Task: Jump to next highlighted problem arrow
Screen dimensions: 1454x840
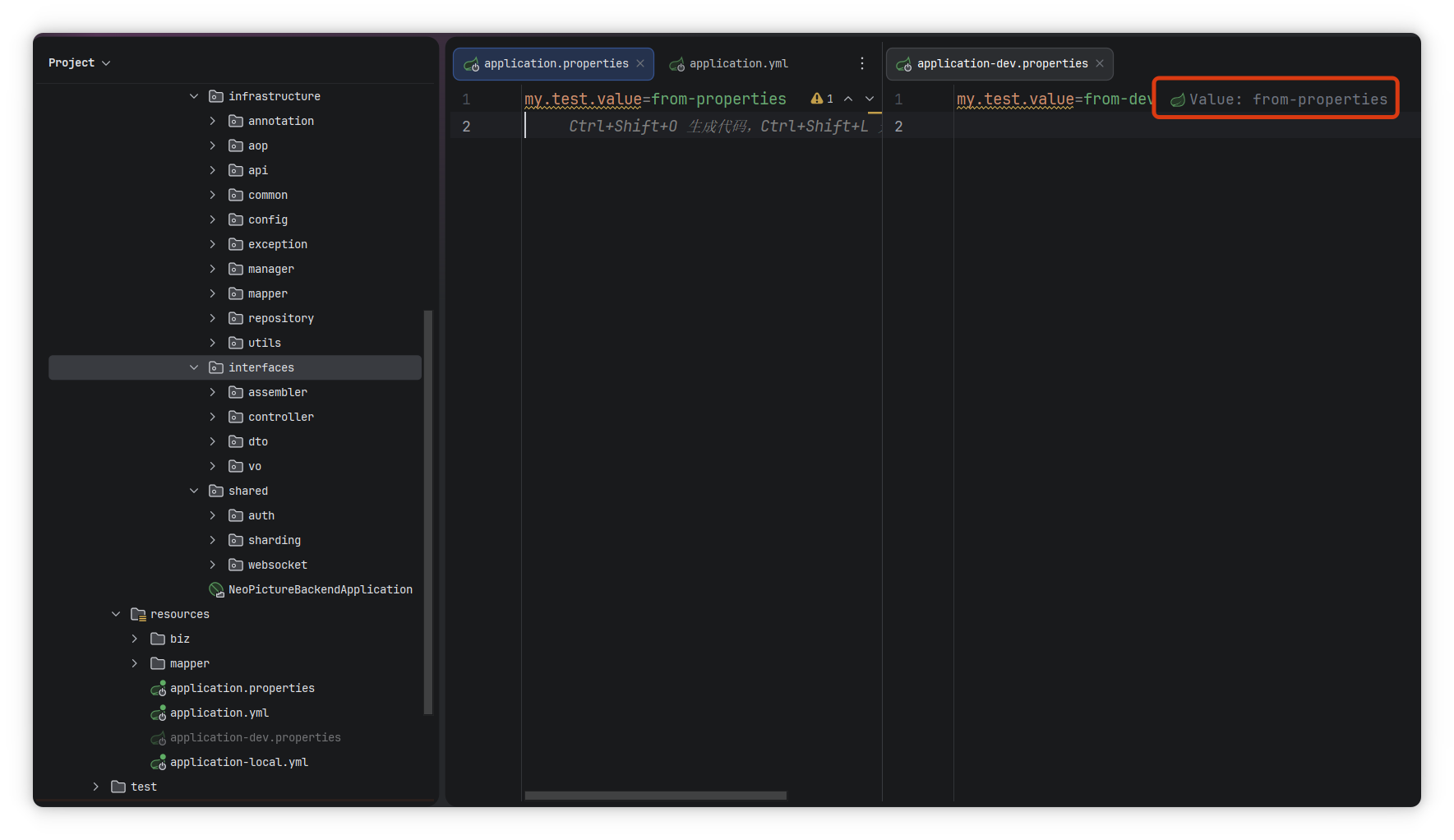Action: (x=870, y=99)
